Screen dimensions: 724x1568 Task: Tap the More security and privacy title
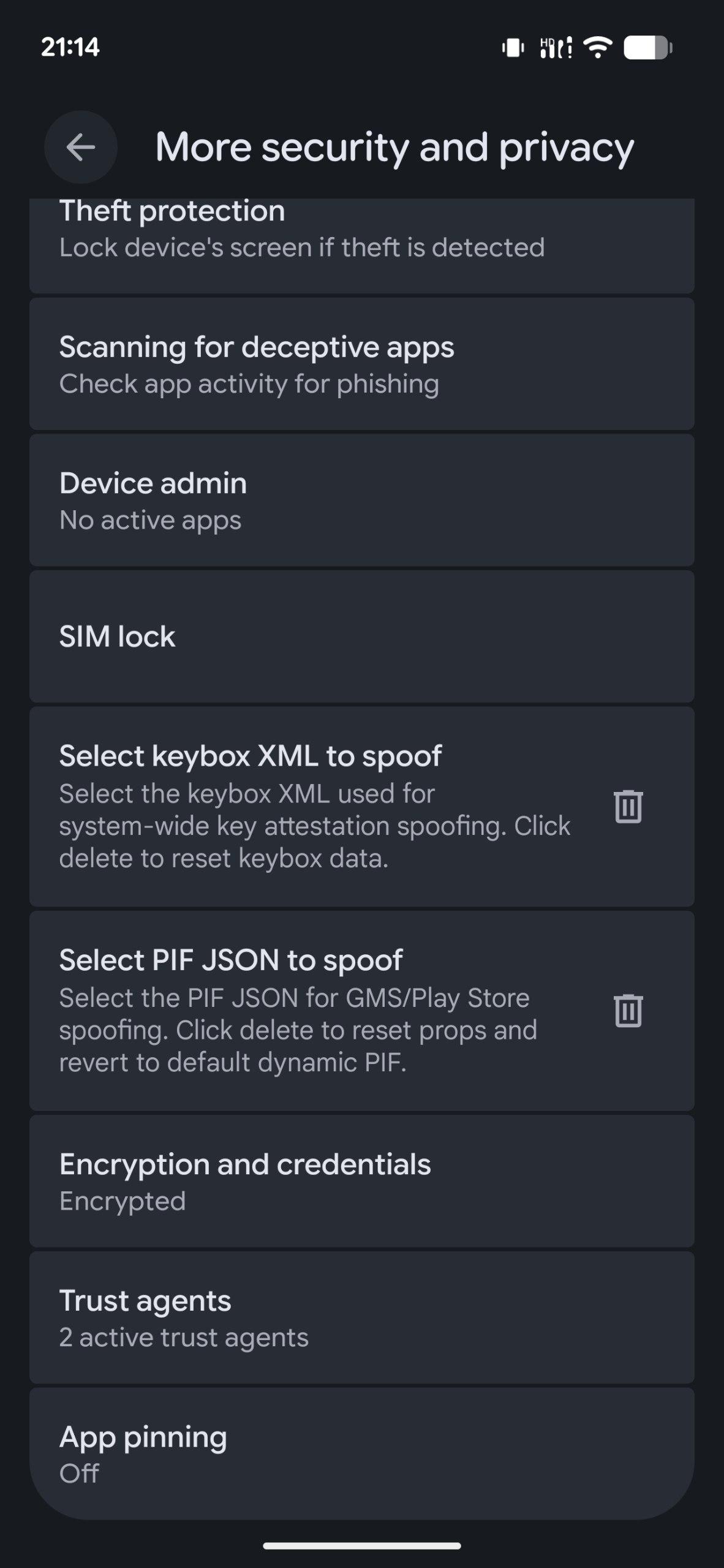coord(394,148)
